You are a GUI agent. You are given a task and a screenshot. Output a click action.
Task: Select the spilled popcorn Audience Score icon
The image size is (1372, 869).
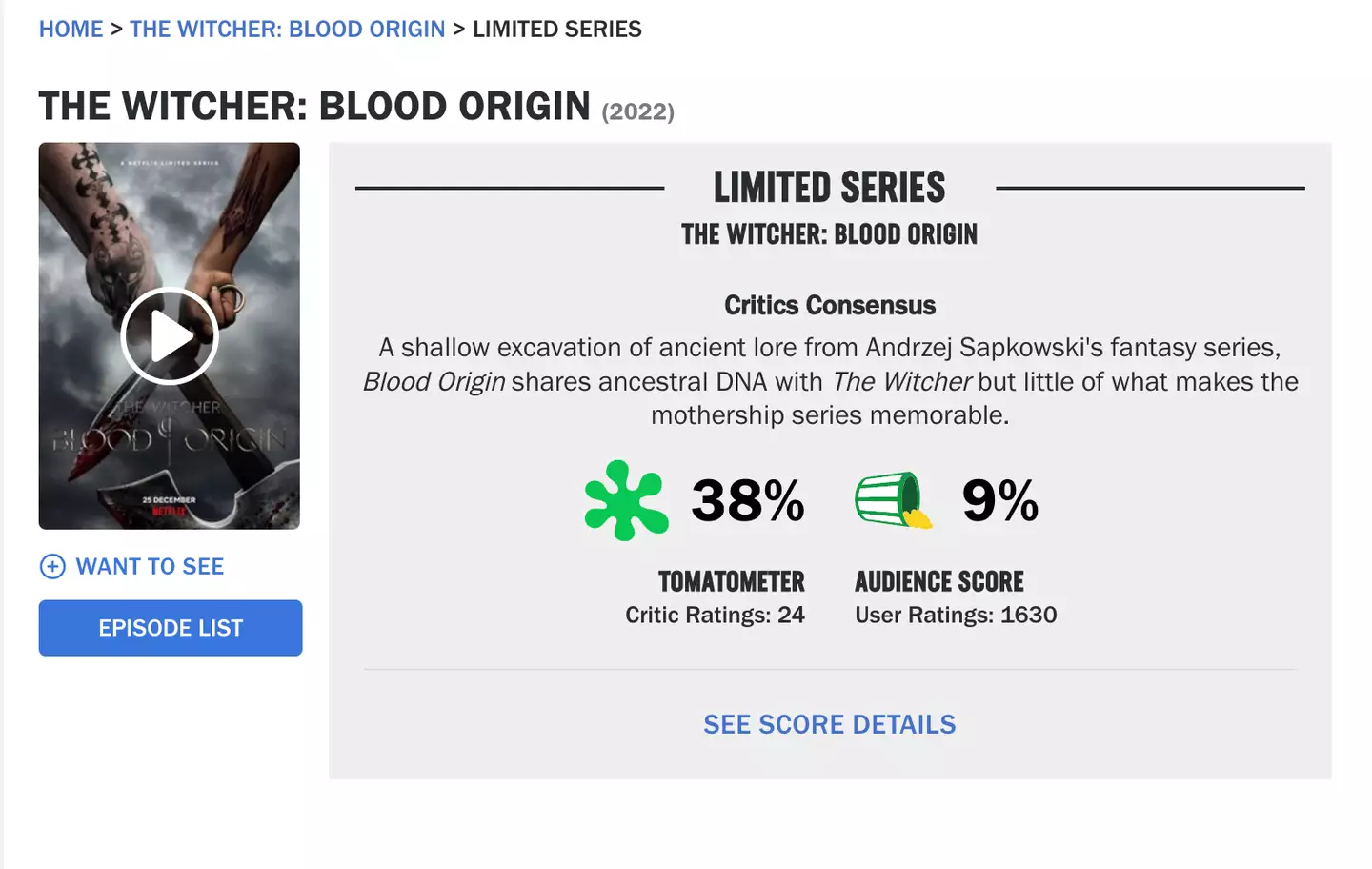point(893,499)
